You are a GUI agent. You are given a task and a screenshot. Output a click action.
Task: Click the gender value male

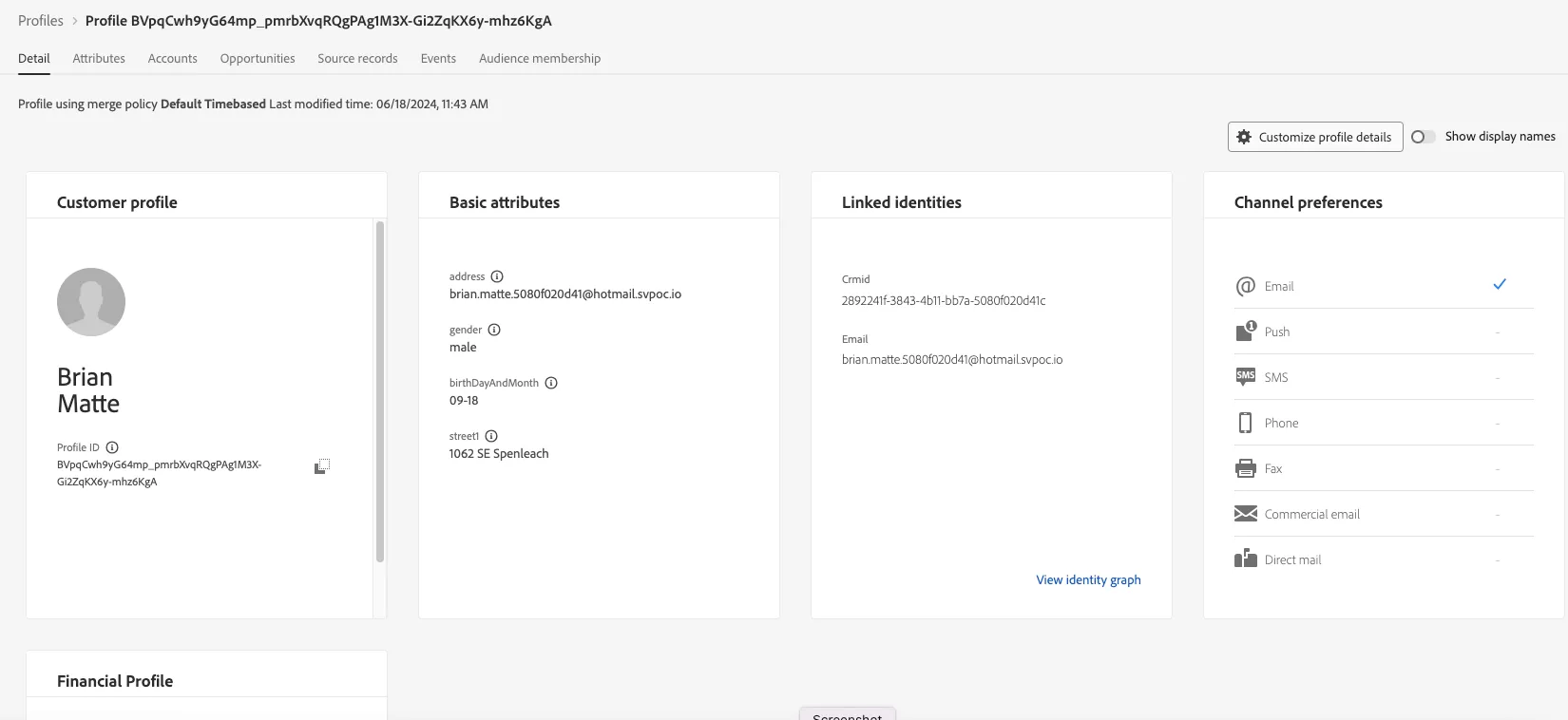463,347
